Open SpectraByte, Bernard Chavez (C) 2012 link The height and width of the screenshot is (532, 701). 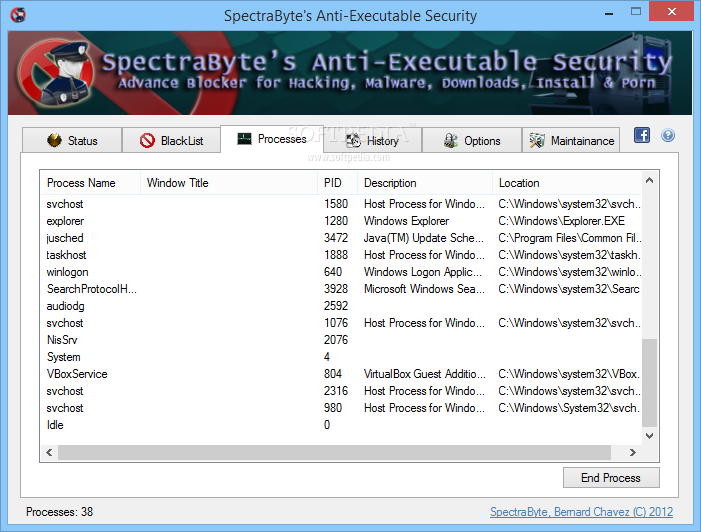pyautogui.click(x=581, y=511)
